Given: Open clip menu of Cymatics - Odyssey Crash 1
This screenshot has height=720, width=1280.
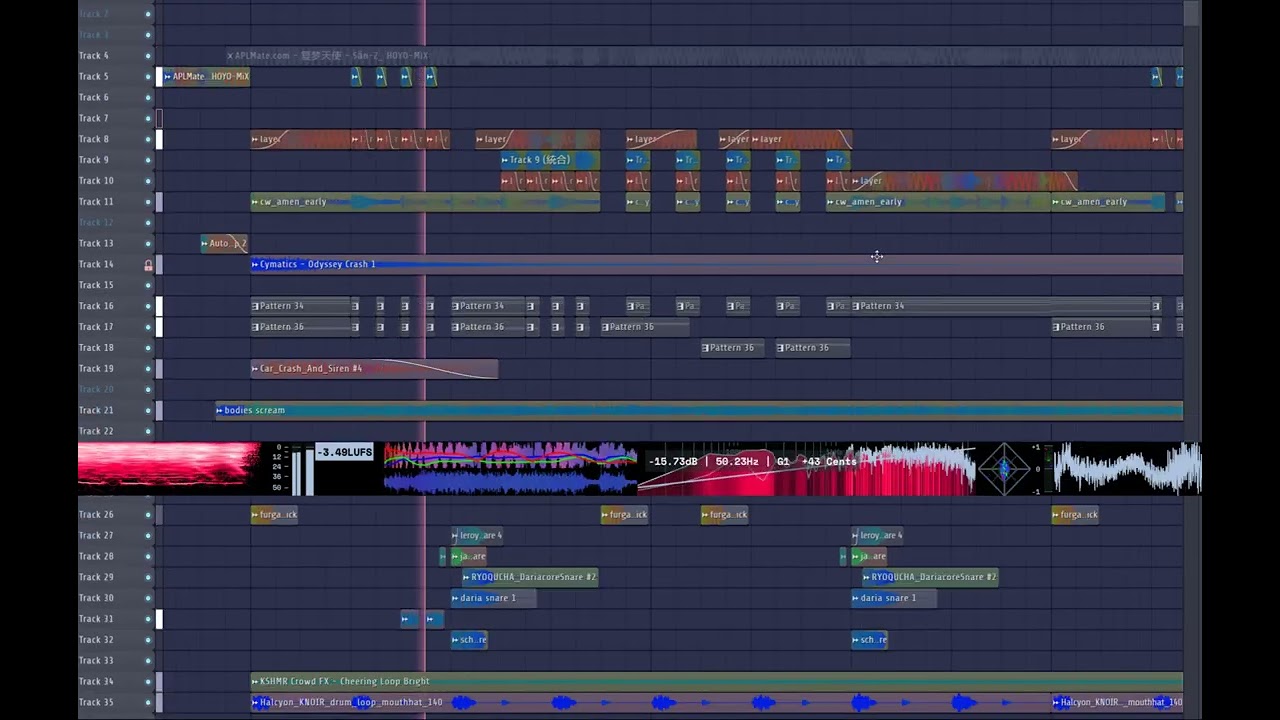Looking at the screenshot, I should 255,265.
